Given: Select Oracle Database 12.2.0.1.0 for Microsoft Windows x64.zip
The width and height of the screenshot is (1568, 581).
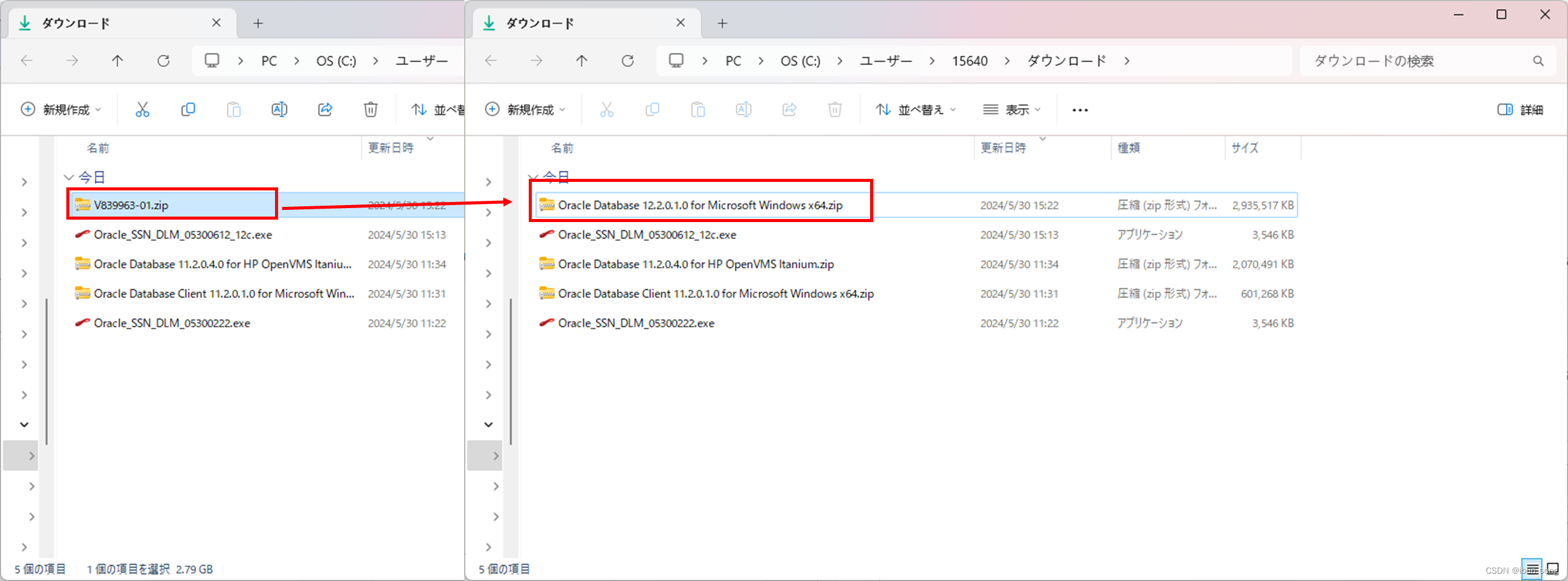Looking at the screenshot, I should 916,205.
